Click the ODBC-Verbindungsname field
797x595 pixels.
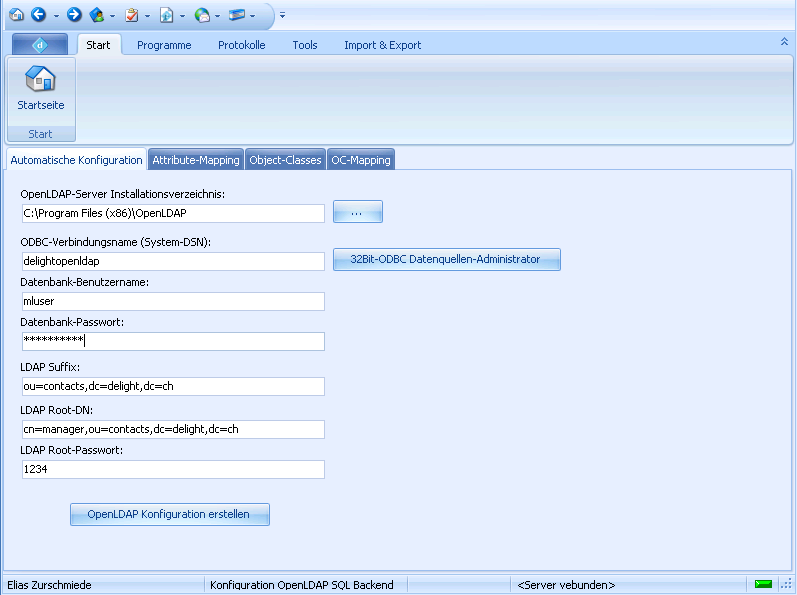[x=173, y=261]
